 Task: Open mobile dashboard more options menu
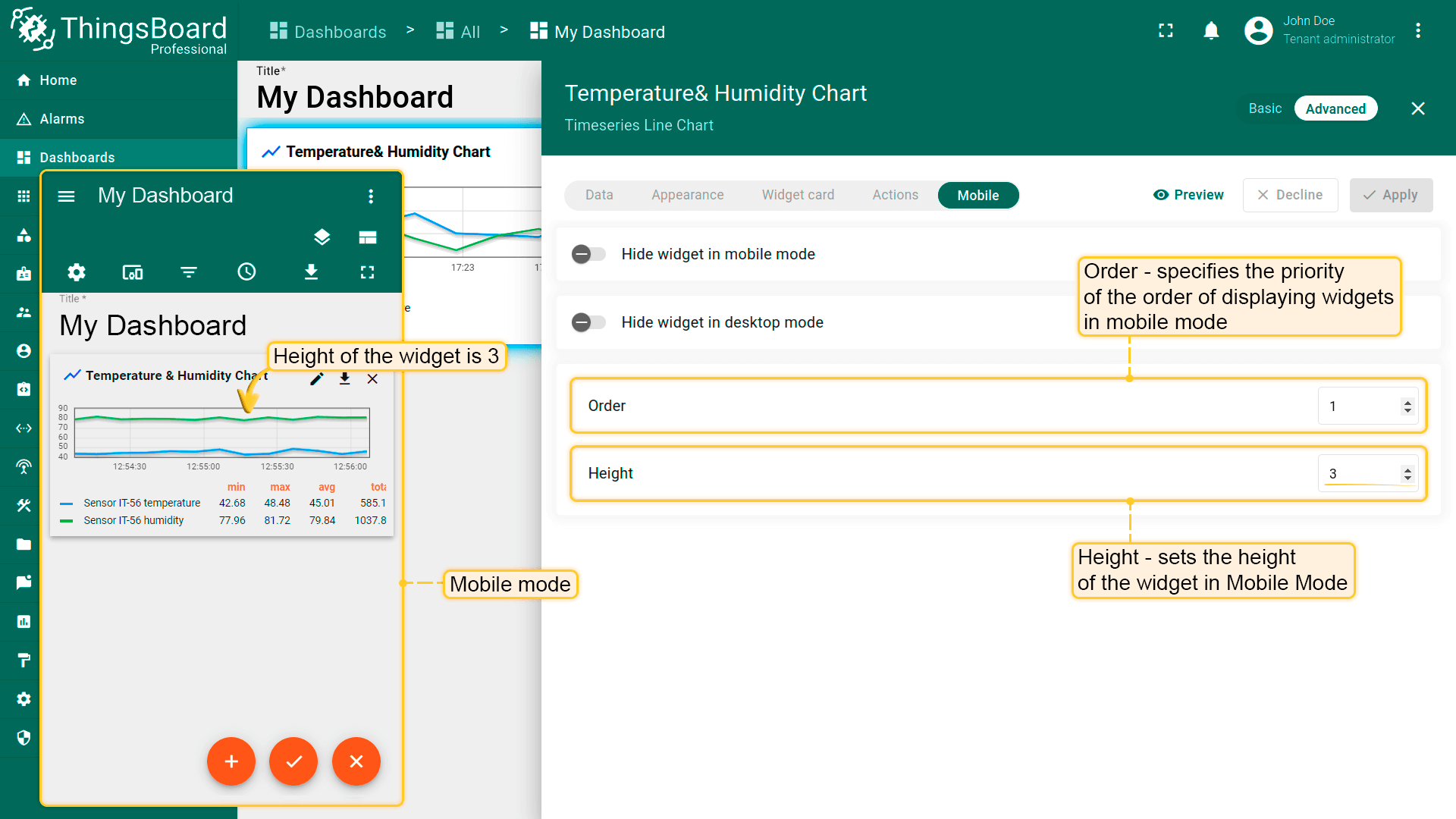371,196
